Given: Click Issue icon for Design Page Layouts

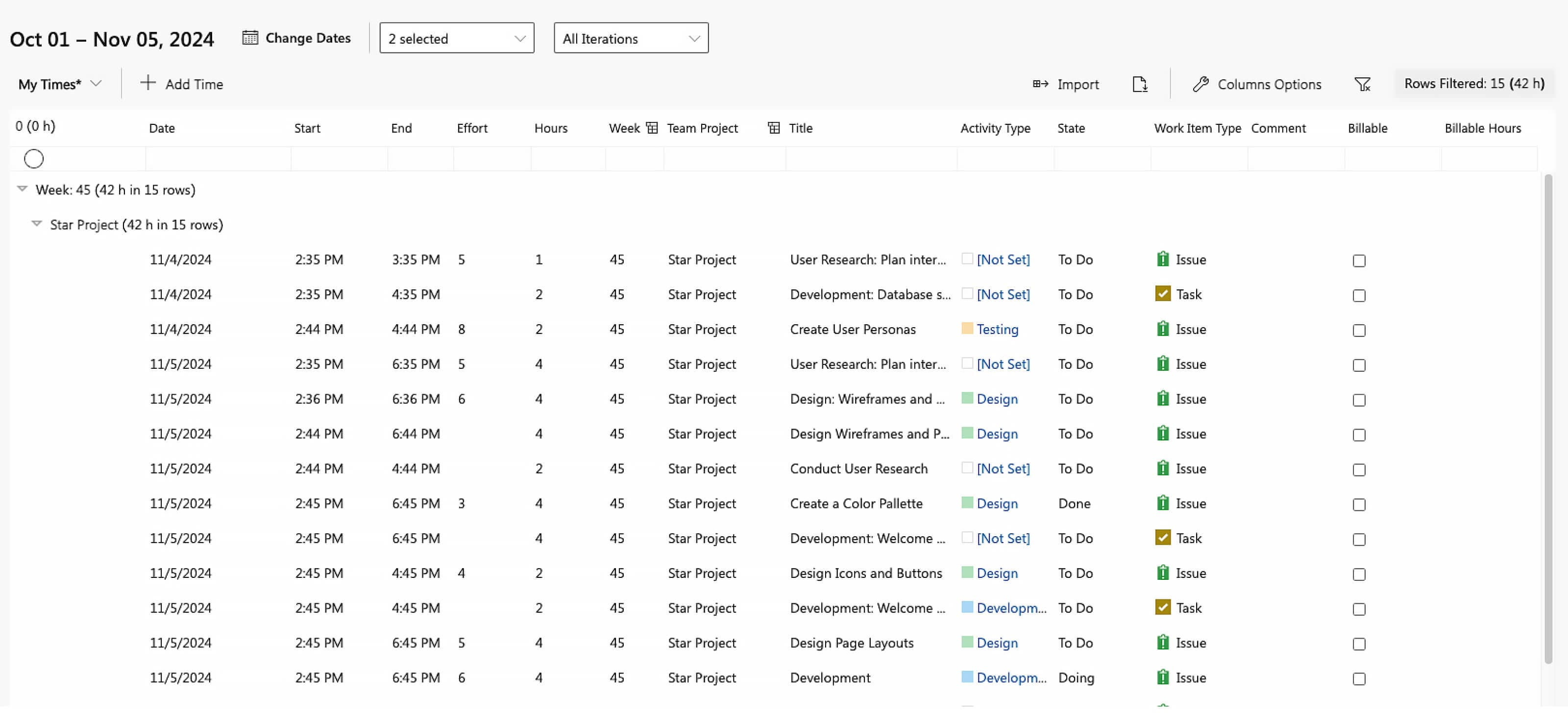Looking at the screenshot, I should pyautogui.click(x=1163, y=643).
